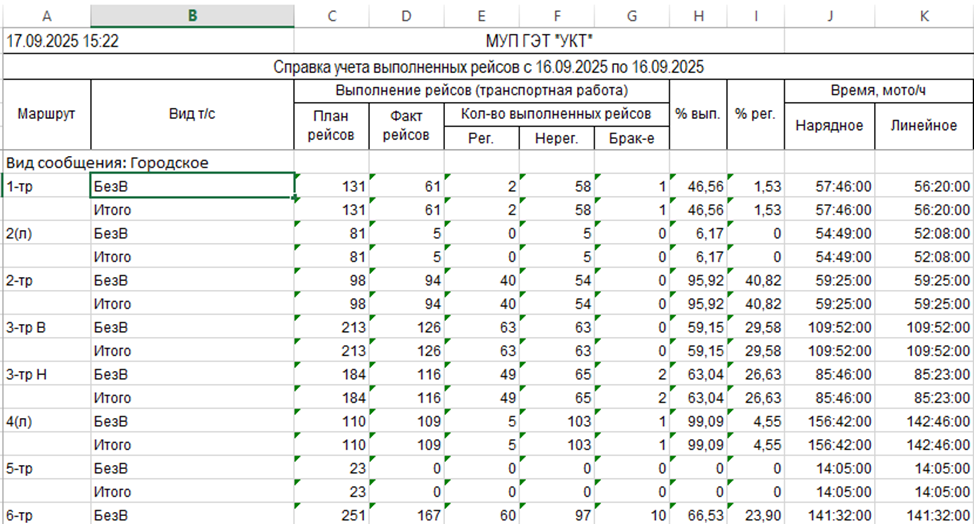Screen dimensions: 974x524
Task: Click the Брак-е subheader cell
Action: 631,138
